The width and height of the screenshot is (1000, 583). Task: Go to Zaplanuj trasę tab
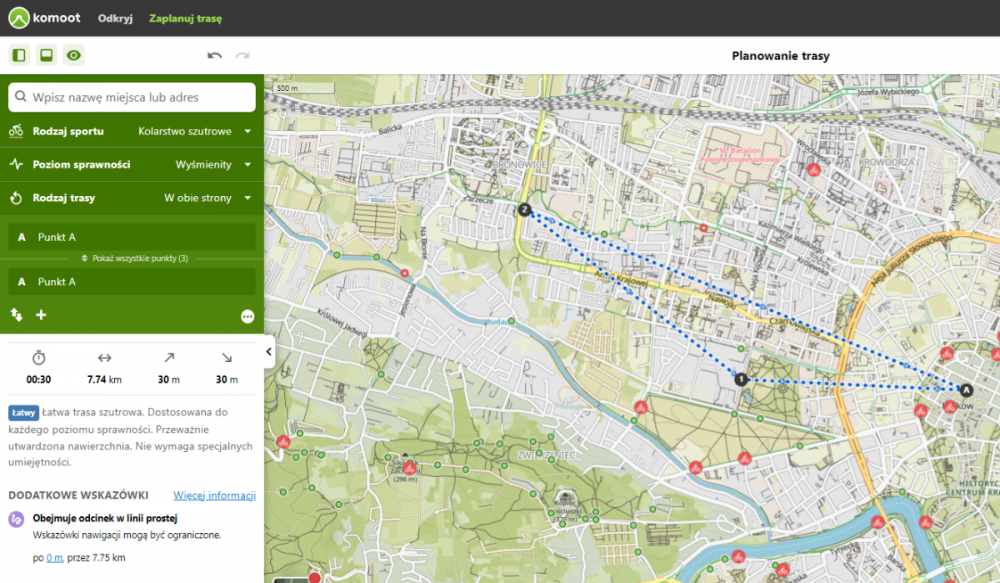(x=185, y=18)
